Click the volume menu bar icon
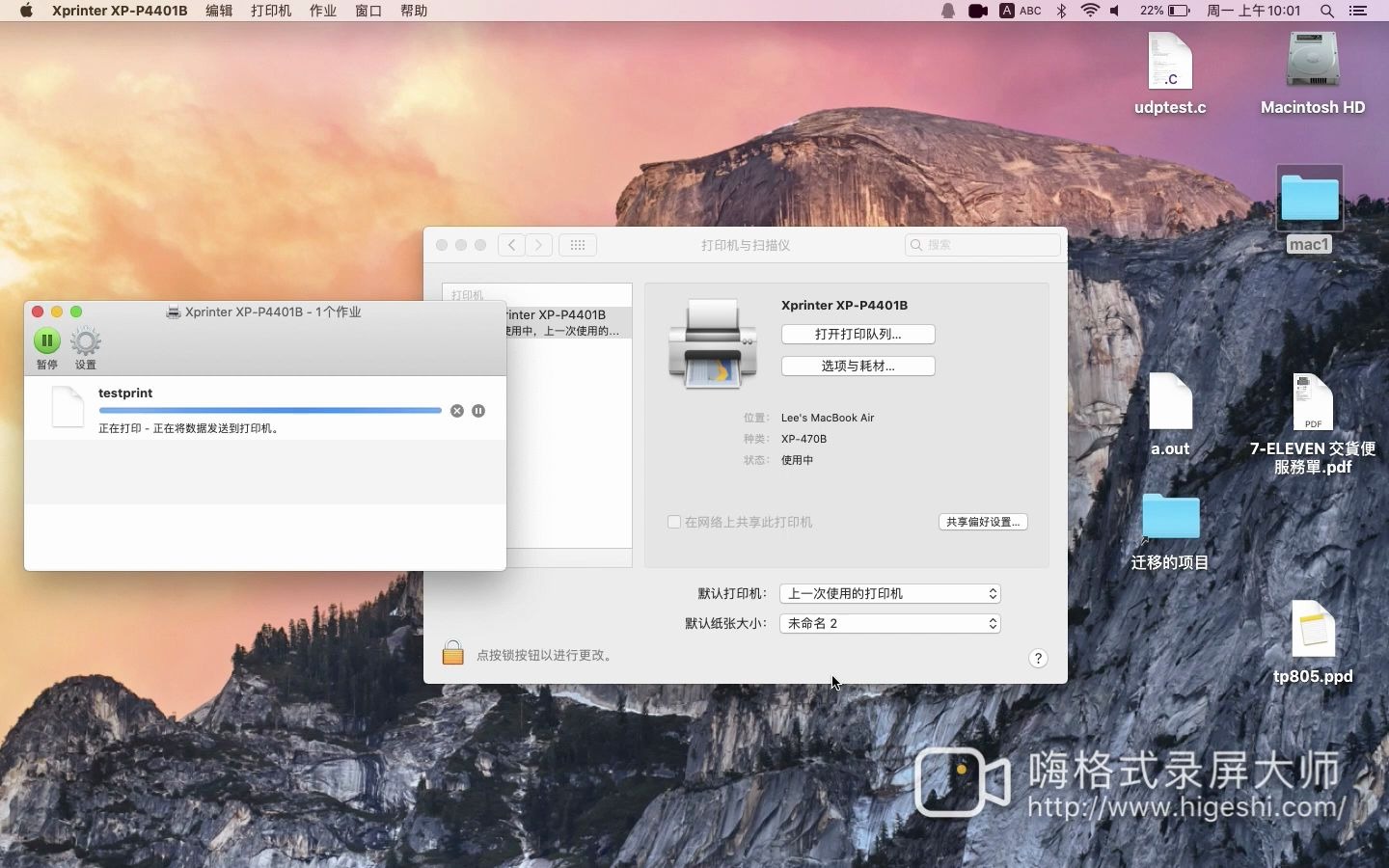The width and height of the screenshot is (1389, 868). [x=1115, y=11]
